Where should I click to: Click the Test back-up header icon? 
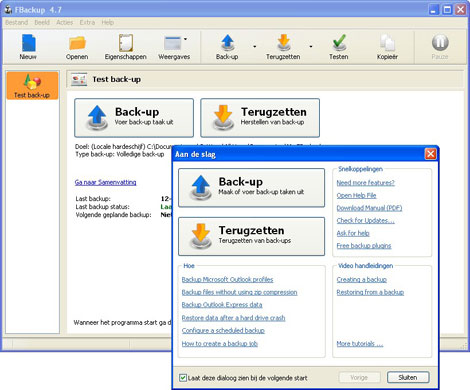79,79
